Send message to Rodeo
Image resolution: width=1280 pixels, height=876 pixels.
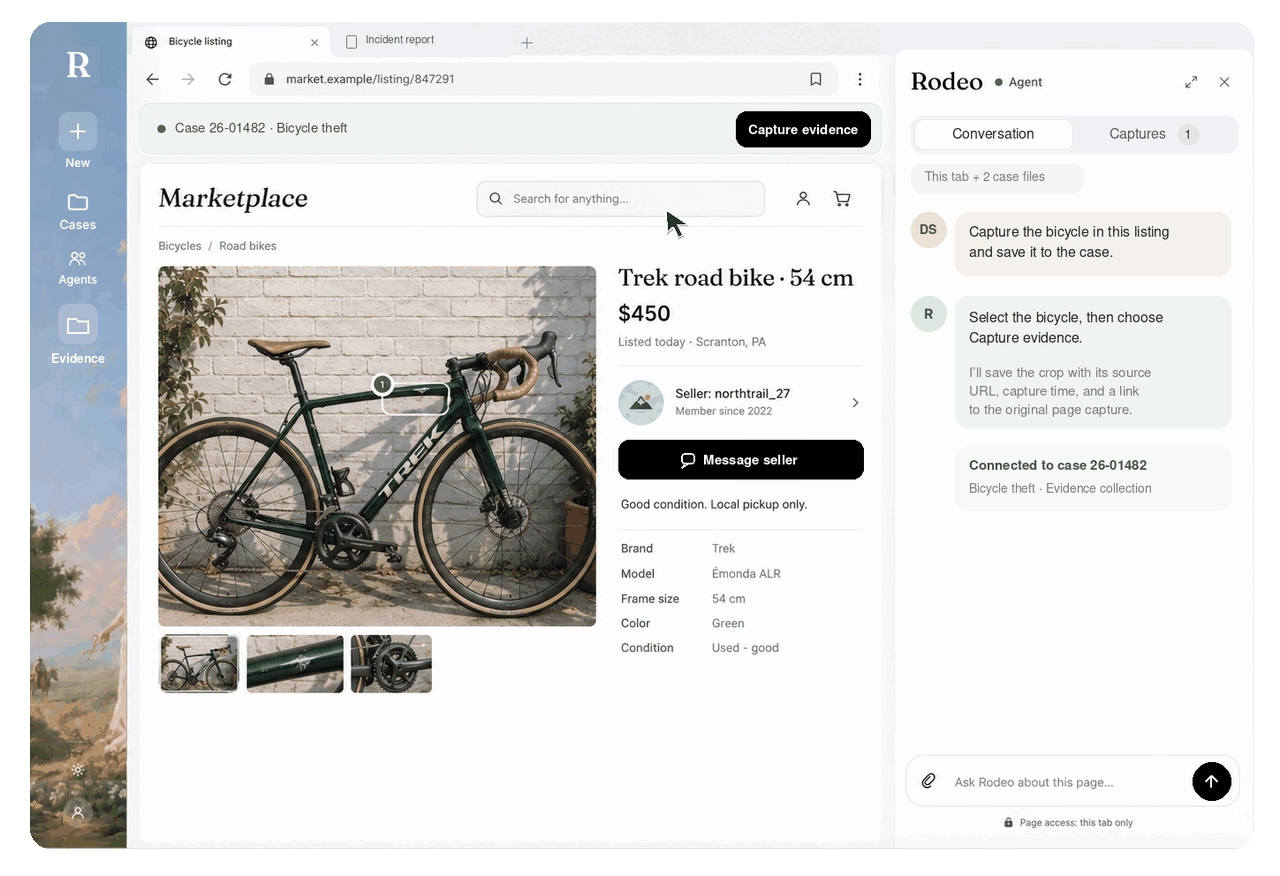click(x=1211, y=781)
